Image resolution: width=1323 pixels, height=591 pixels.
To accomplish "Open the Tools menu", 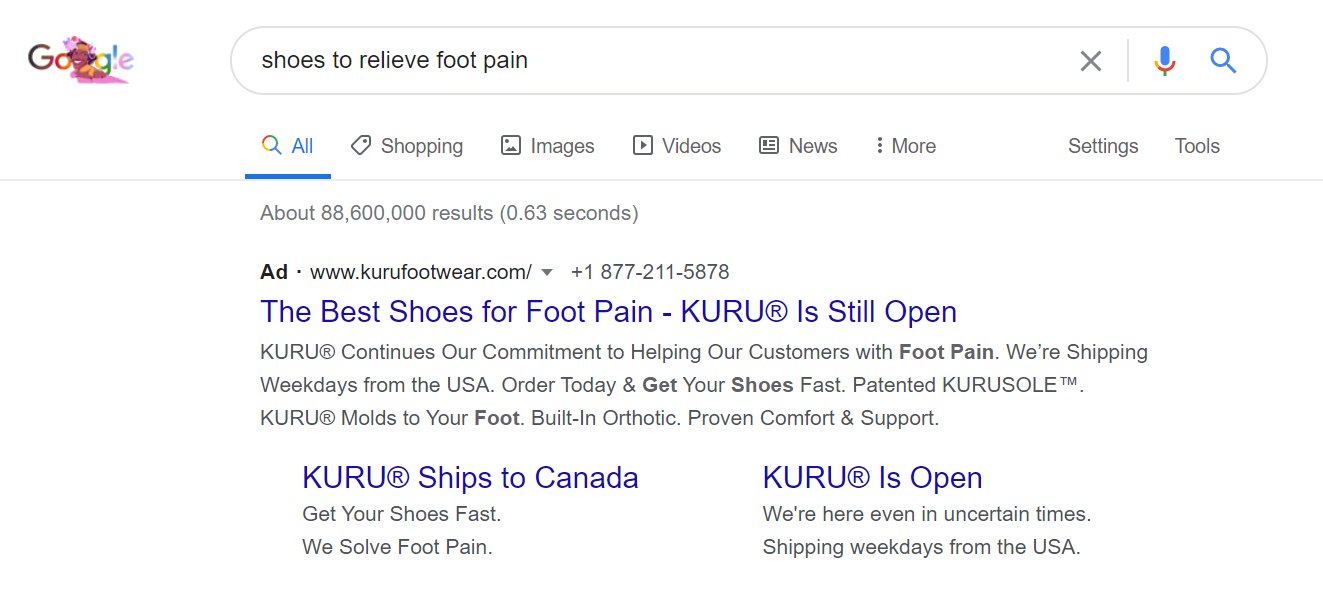I will (x=1197, y=146).
